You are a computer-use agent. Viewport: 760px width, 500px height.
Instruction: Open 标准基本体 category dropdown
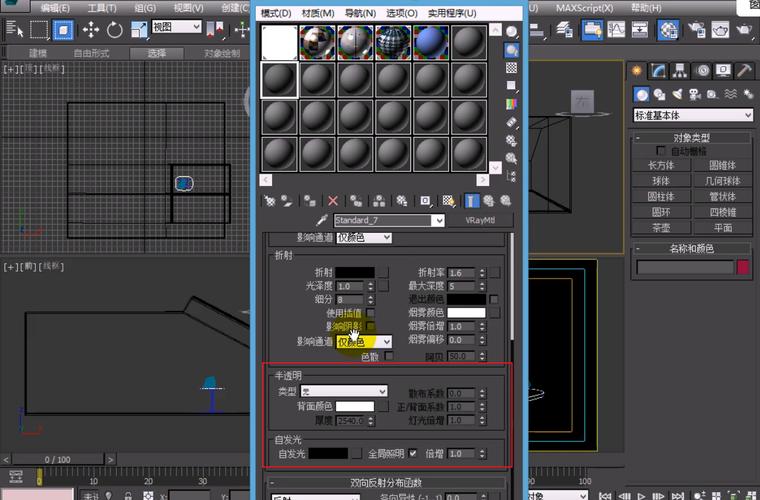pos(693,115)
